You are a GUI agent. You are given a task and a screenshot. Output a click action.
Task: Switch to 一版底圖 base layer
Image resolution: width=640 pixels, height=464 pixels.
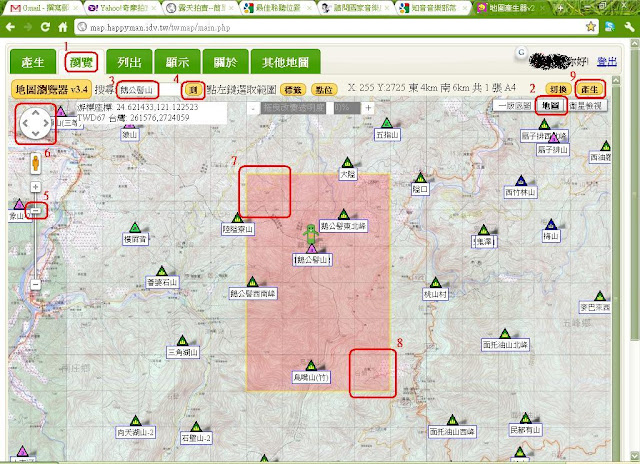click(x=514, y=106)
